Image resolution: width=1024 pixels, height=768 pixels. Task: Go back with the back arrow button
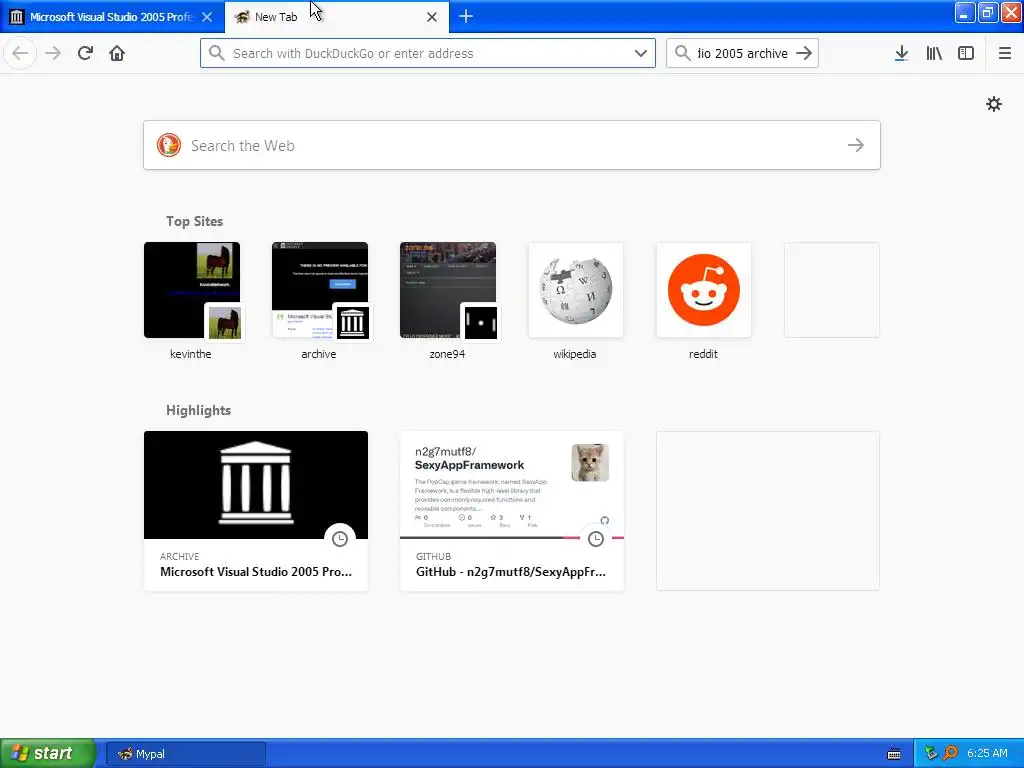[x=20, y=53]
